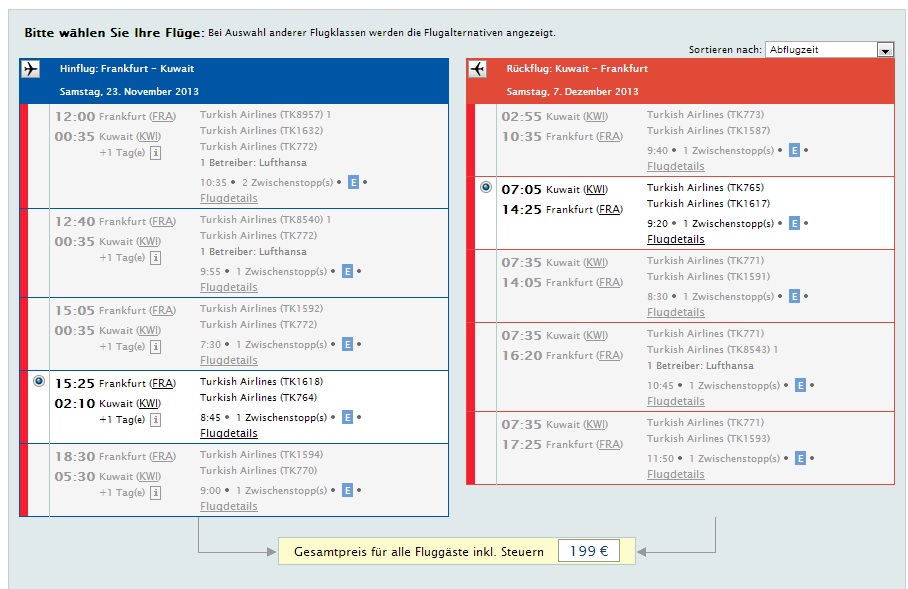Click the blue E class icon for the 12:00 Frankfurt flight
The height and width of the screenshot is (589, 908).
[x=353, y=183]
